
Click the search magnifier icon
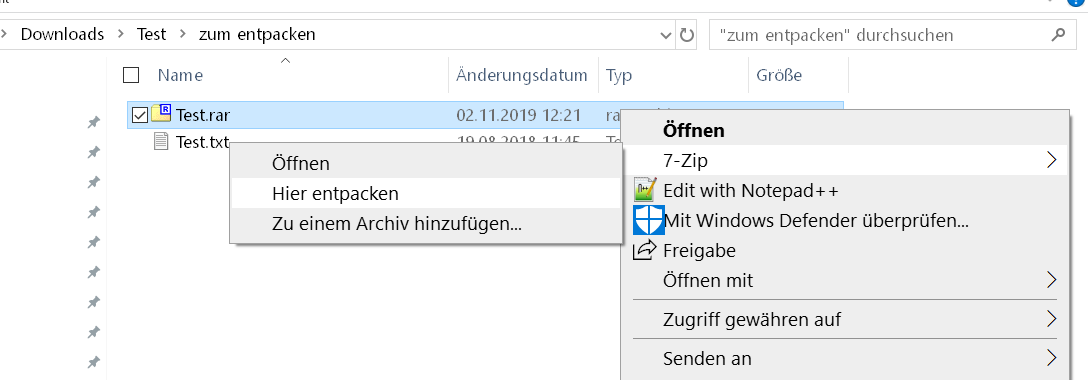(1058, 35)
